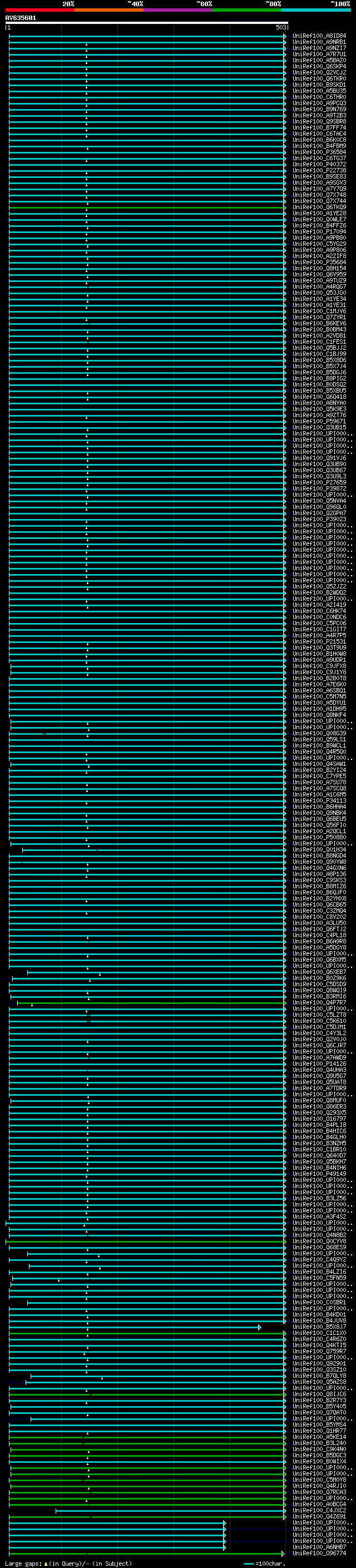
Task: Select label UniRef100_Q8IJC6
Action: pos(319,1394)
